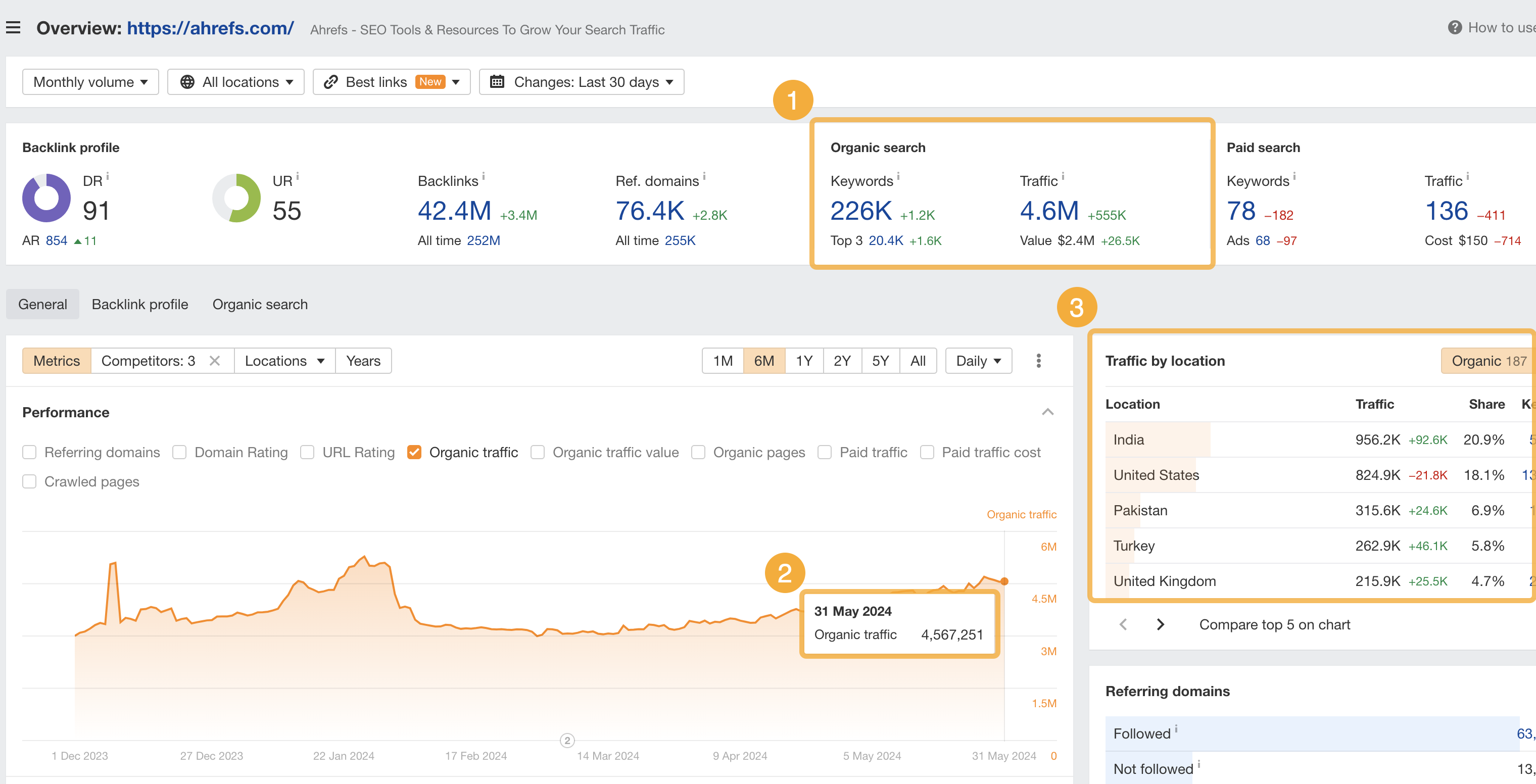Switch to the Organic search tab
The width and height of the screenshot is (1536, 784).
click(x=259, y=304)
